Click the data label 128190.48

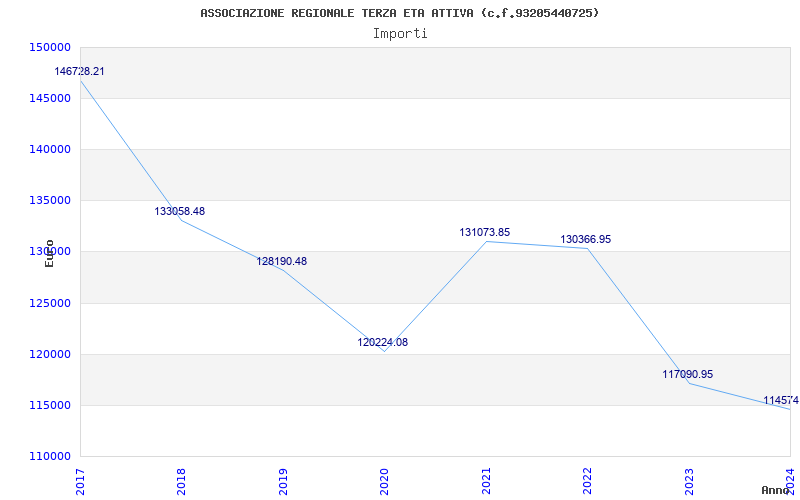(282, 261)
